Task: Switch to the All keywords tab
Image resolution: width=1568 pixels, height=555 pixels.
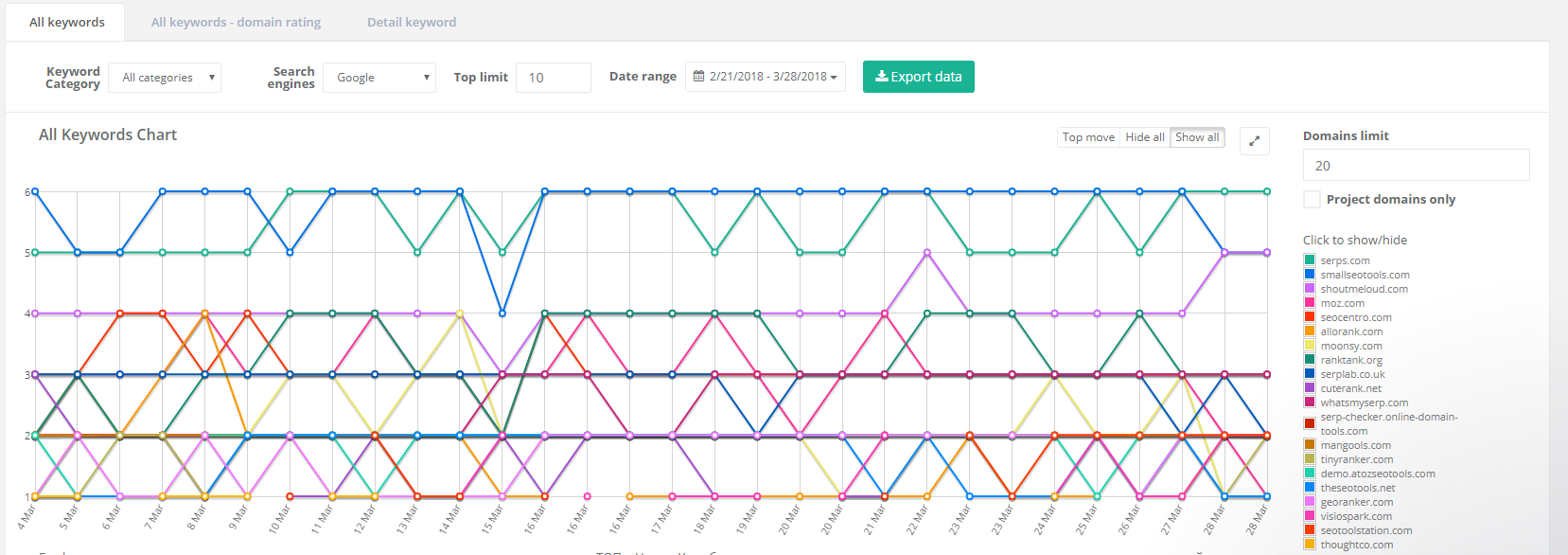Action: coord(66,22)
